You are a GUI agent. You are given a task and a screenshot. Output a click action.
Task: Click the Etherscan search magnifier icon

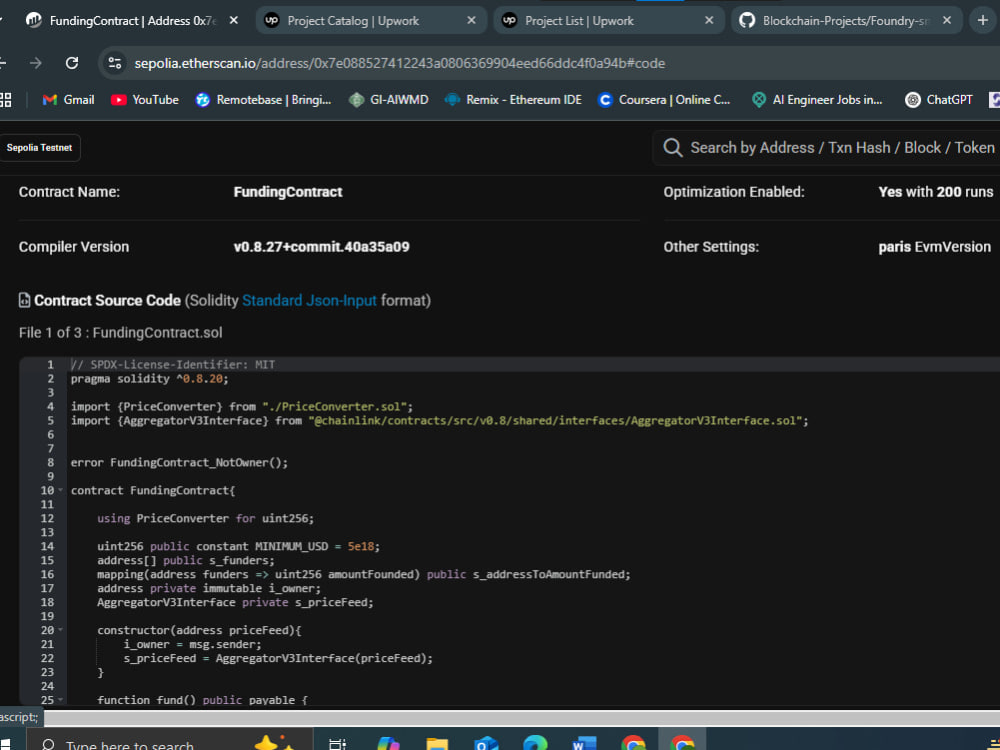click(673, 148)
